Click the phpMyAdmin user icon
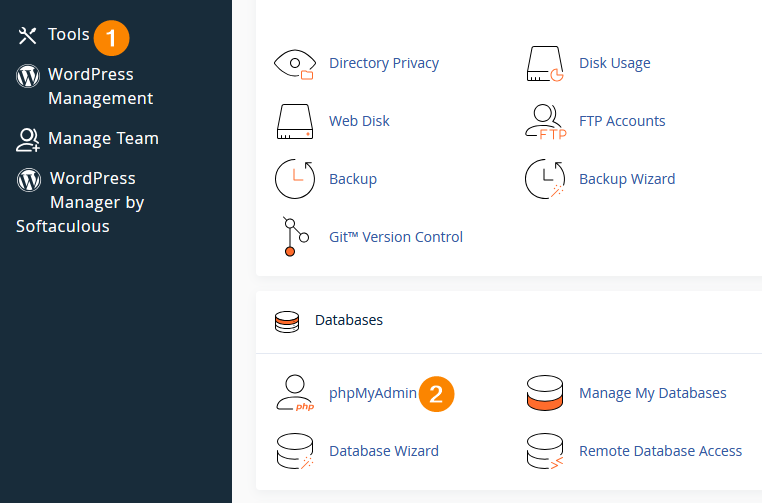This screenshot has height=503, width=762. tap(295, 393)
